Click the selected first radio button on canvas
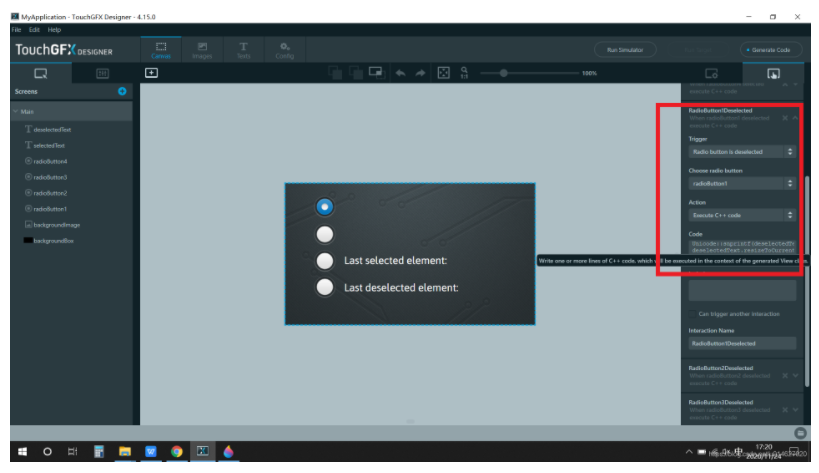 coord(324,207)
